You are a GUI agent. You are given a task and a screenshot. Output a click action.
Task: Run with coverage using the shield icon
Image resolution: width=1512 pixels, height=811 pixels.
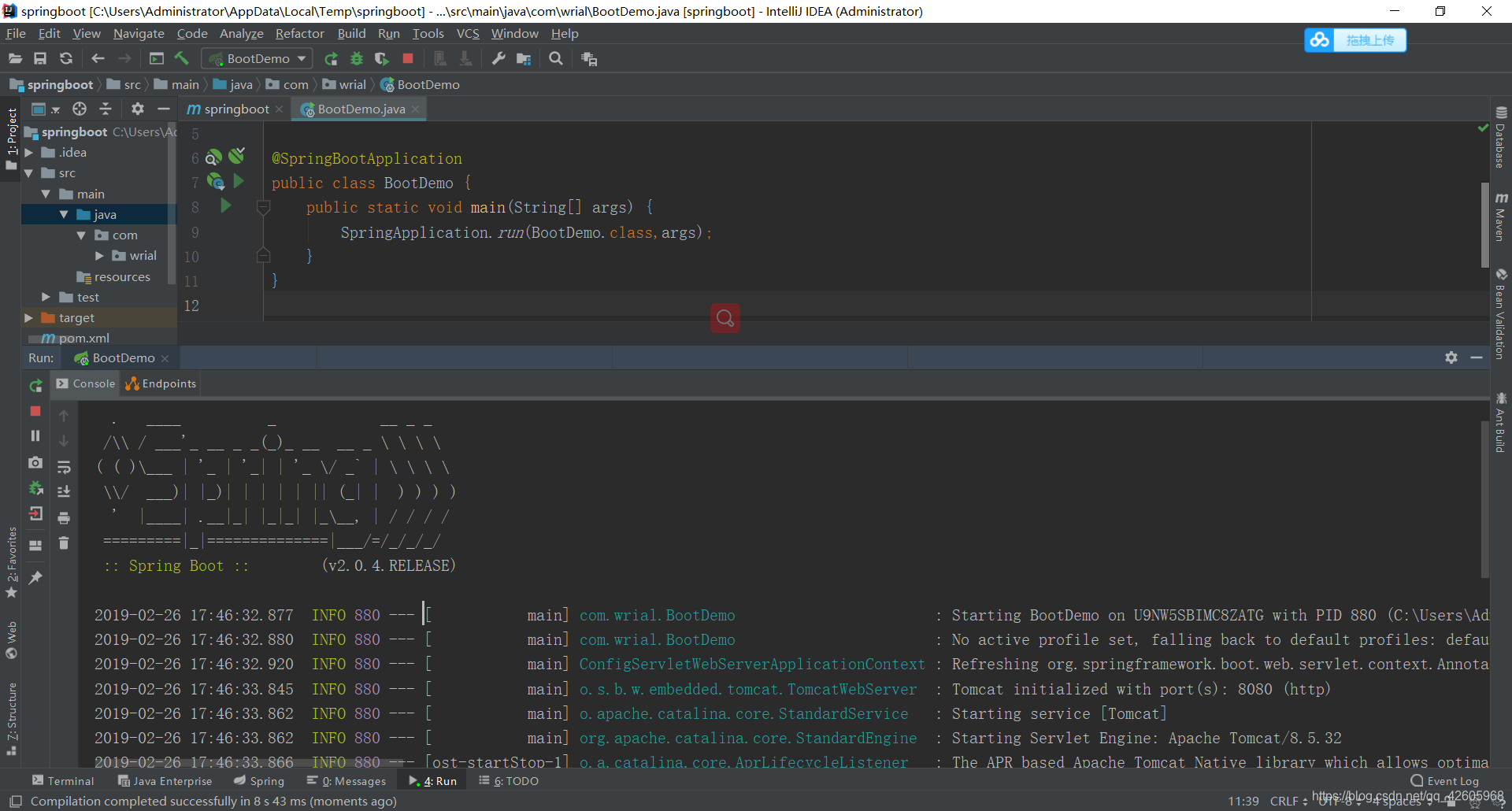pyautogui.click(x=382, y=59)
